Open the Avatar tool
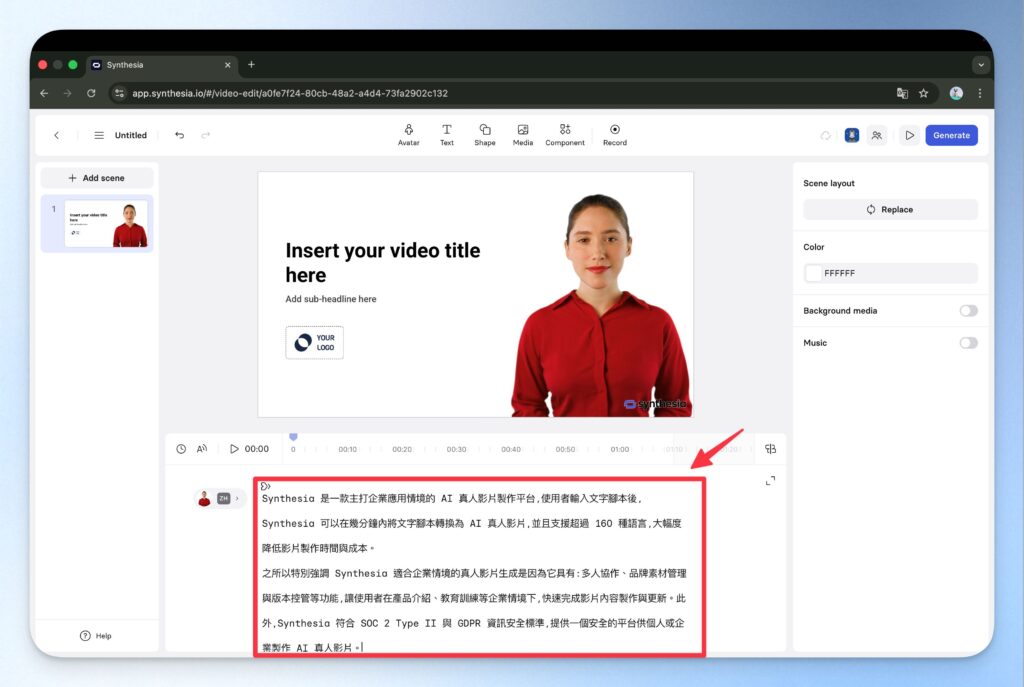This screenshot has width=1024, height=687. point(408,134)
